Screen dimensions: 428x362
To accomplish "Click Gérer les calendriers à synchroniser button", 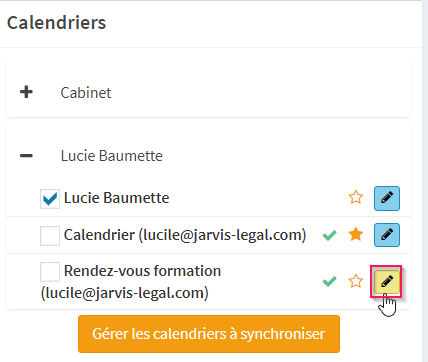I will coord(209,334).
